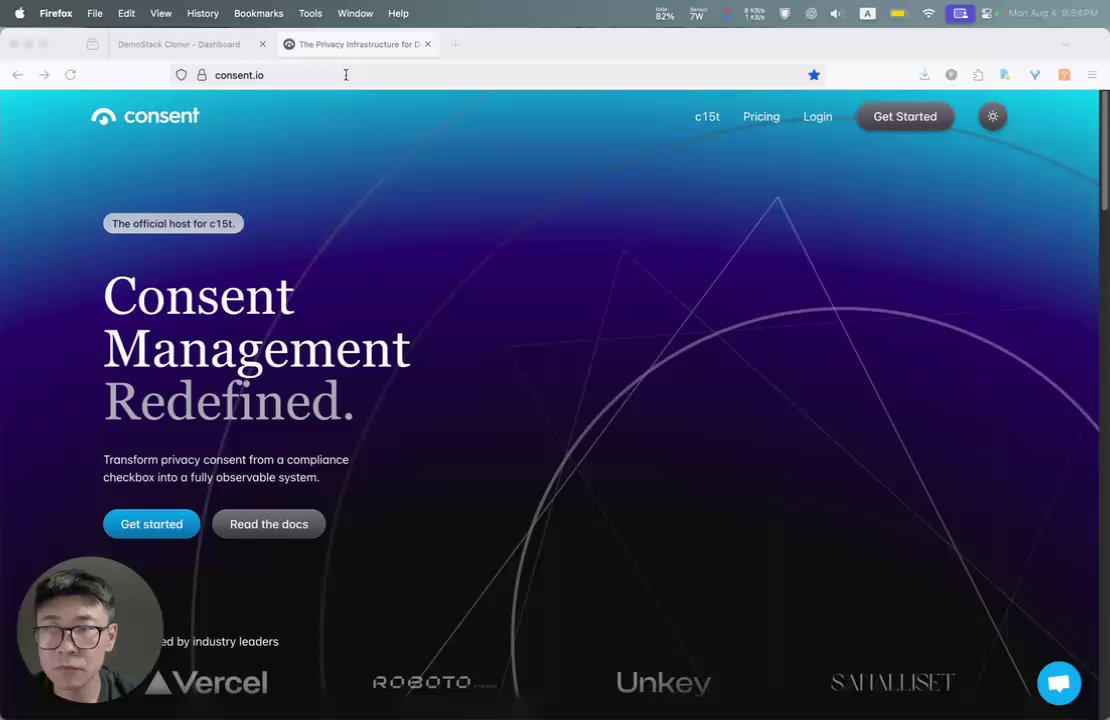Open the Firefox hamburger menu
The image size is (1110, 720).
point(1092,75)
